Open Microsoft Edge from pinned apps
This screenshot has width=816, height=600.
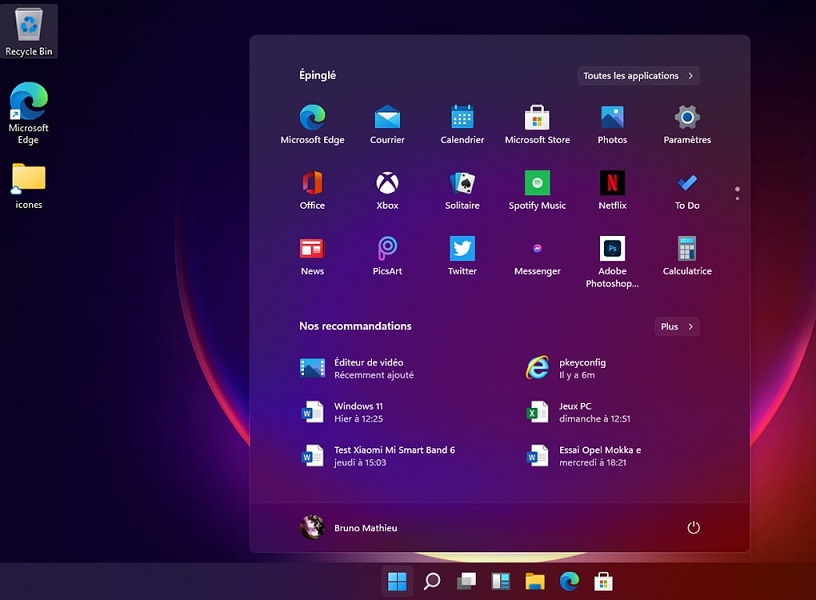coord(312,118)
